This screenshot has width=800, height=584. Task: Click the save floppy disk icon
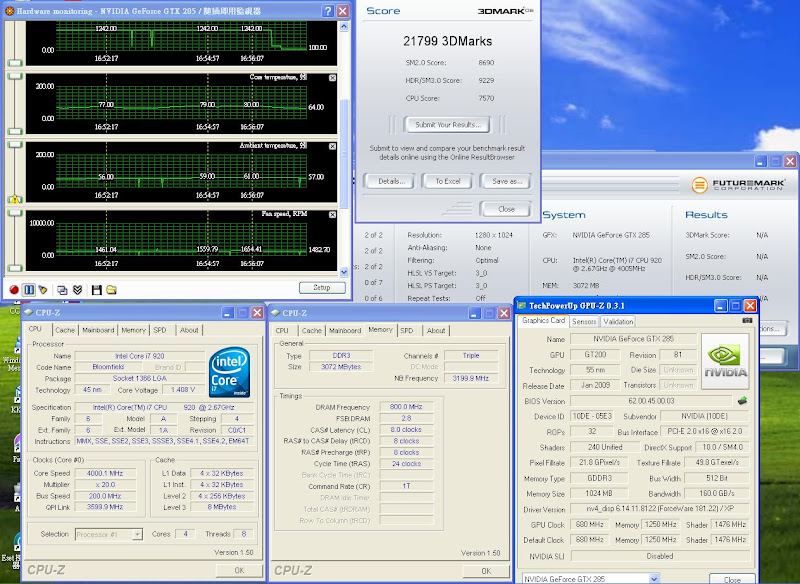(96, 289)
